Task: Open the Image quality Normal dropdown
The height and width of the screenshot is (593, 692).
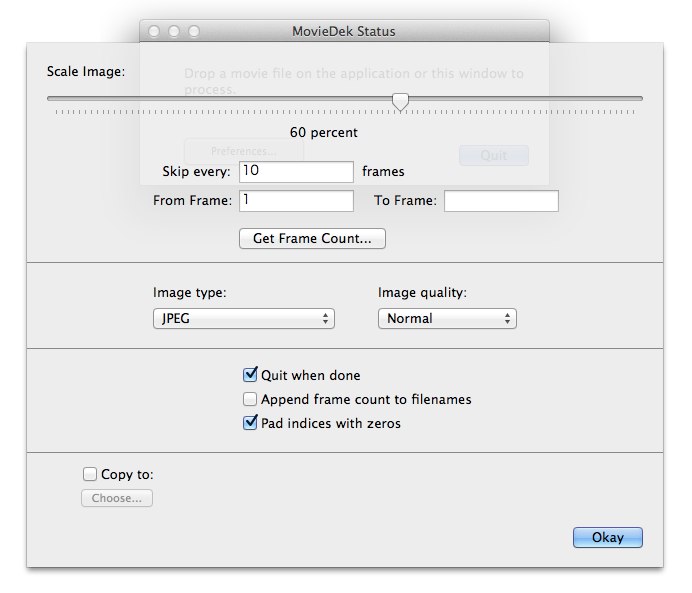Action: click(x=447, y=319)
